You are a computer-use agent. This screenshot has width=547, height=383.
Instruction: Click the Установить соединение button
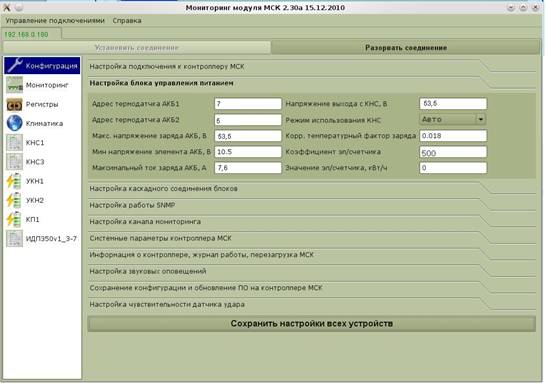pos(137,47)
